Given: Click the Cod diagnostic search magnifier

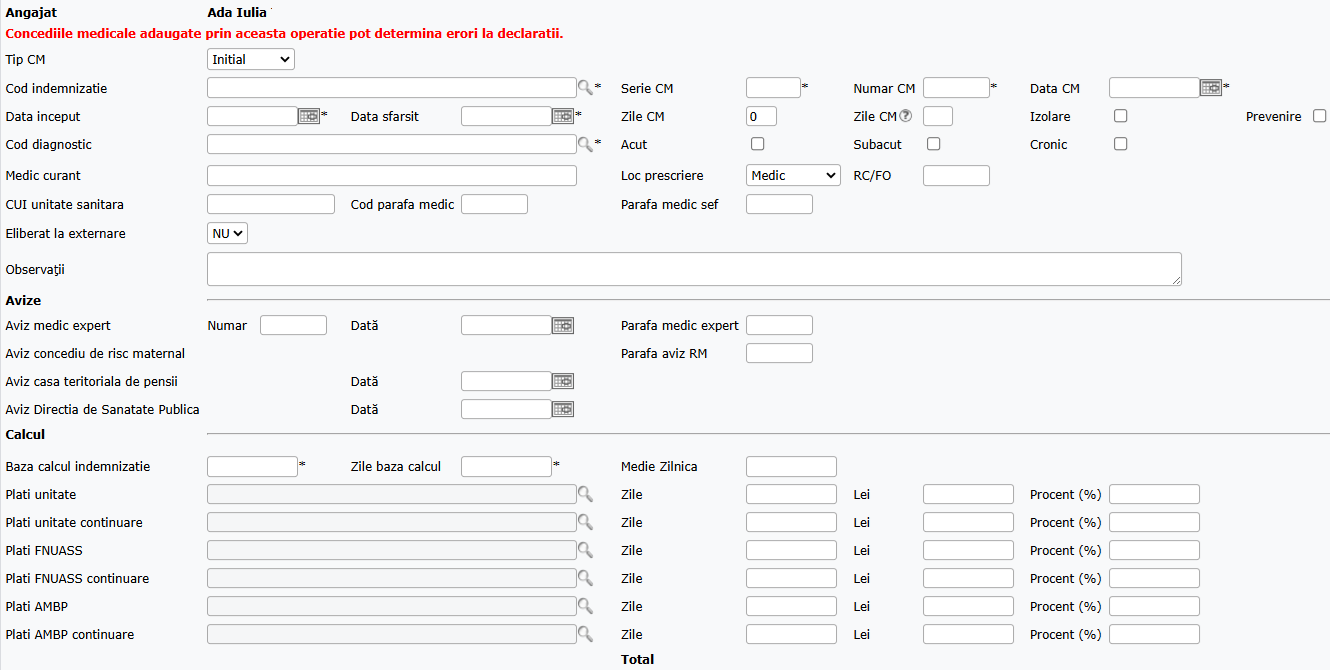Looking at the screenshot, I should pos(585,144).
